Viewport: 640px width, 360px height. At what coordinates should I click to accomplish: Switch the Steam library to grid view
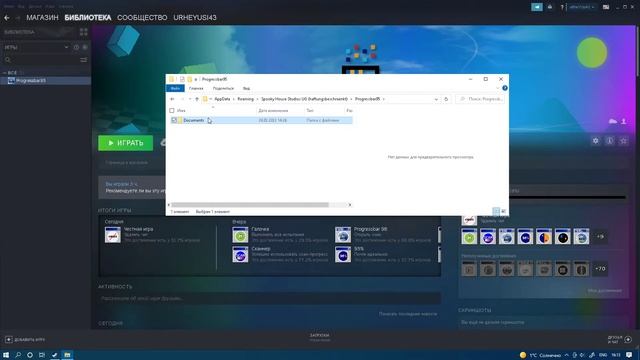point(84,32)
